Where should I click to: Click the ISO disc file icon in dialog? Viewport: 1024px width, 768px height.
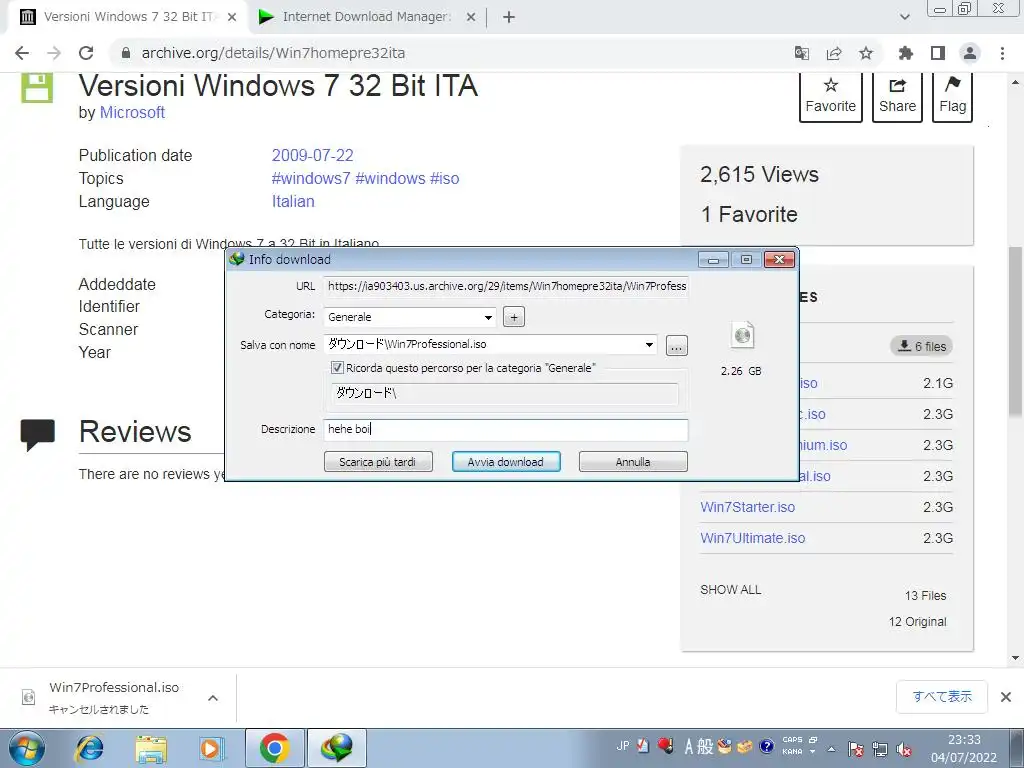(x=742, y=336)
